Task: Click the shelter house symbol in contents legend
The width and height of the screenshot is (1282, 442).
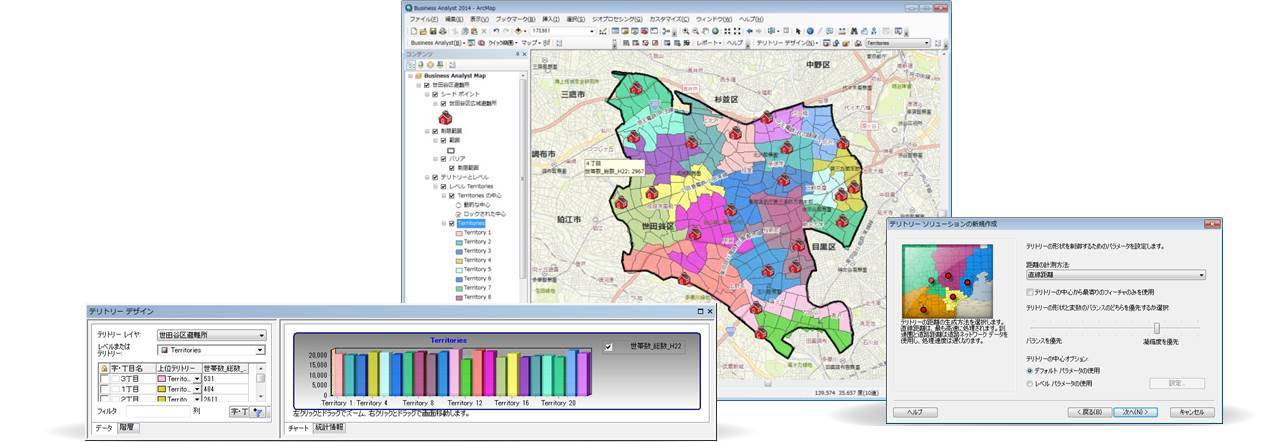Action: pyautogui.click(x=444, y=118)
